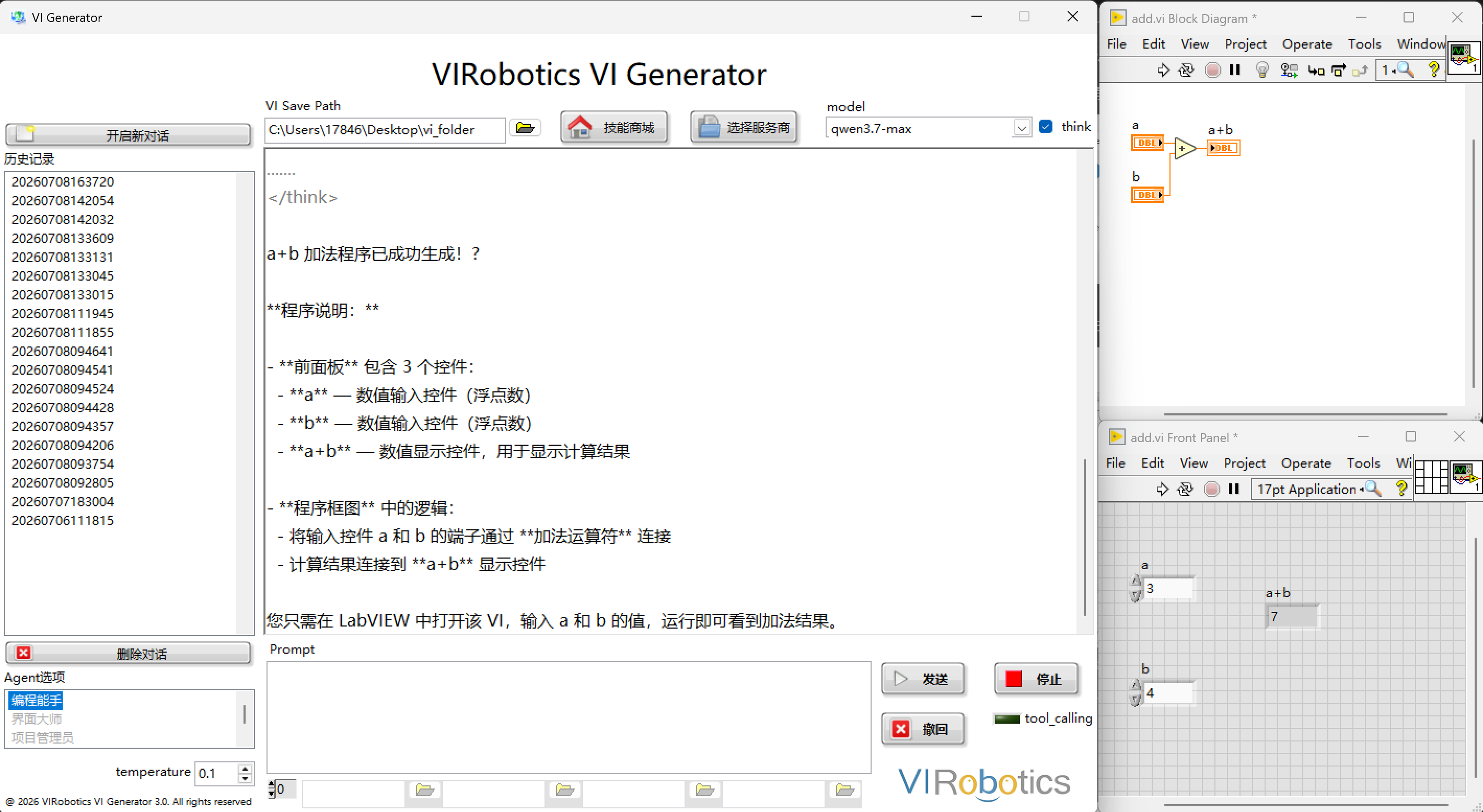
Task: Toggle Highlight Execution light bulb icon
Action: pyautogui.click(x=1262, y=70)
